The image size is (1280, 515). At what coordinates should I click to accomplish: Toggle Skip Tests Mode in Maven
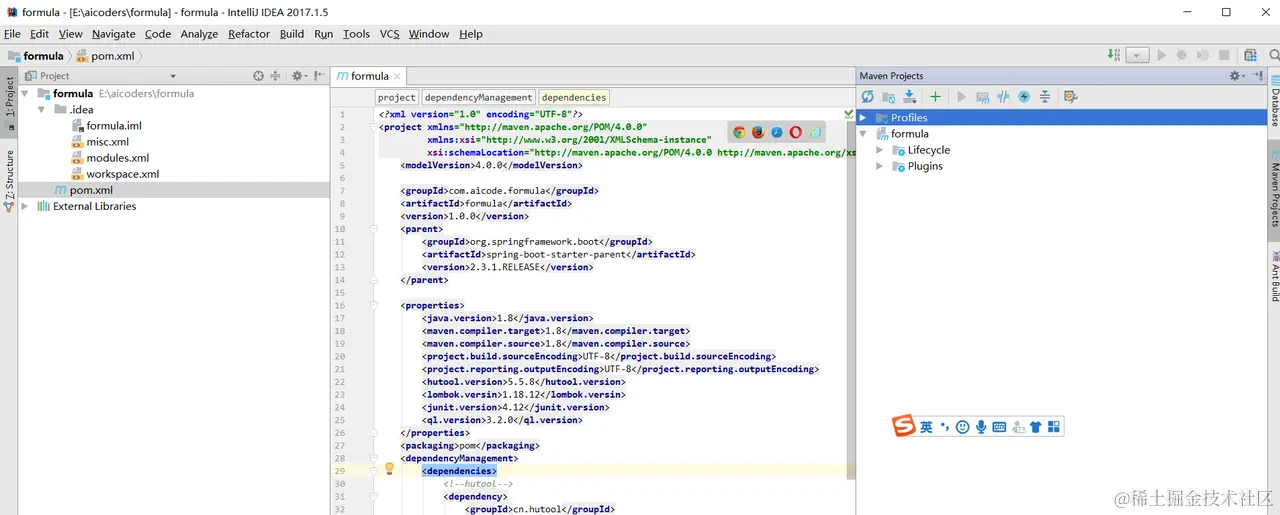pyautogui.click(x=1024, y=97)
